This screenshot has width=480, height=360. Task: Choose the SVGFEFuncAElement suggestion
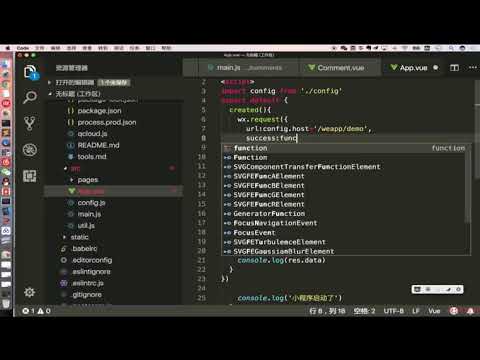pos(344,176)
